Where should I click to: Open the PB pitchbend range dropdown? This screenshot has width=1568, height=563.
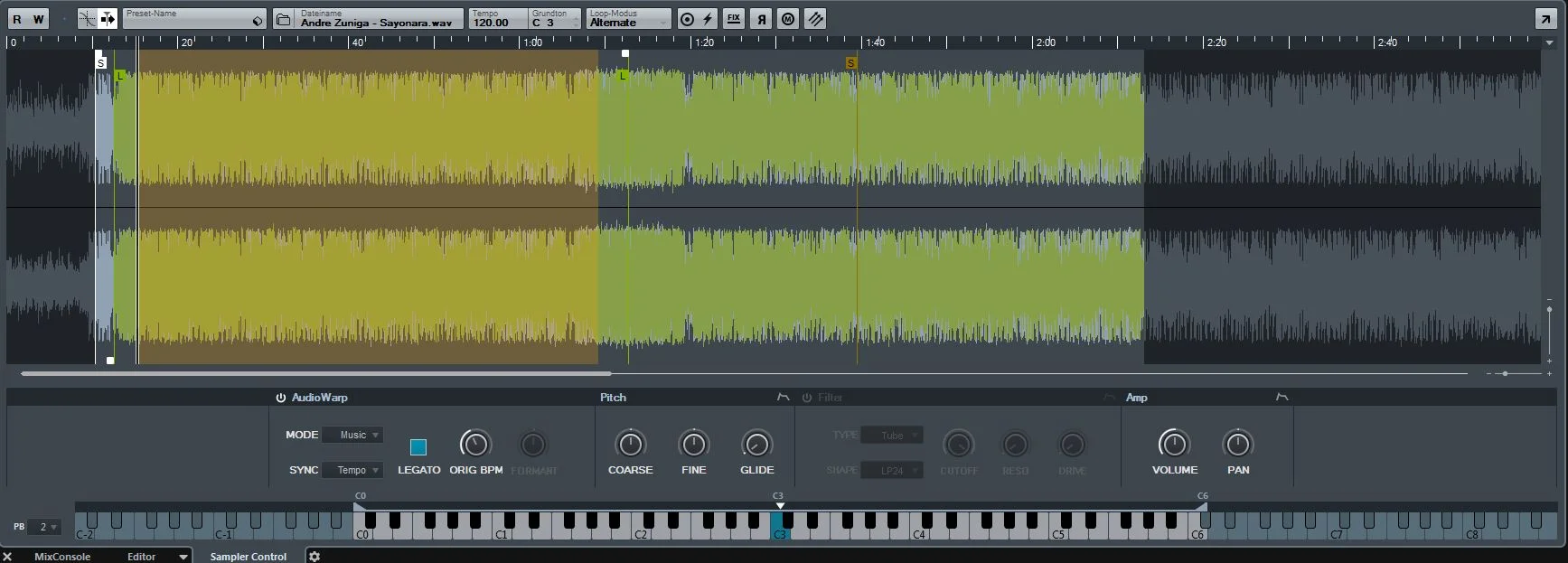pos(43,527)
